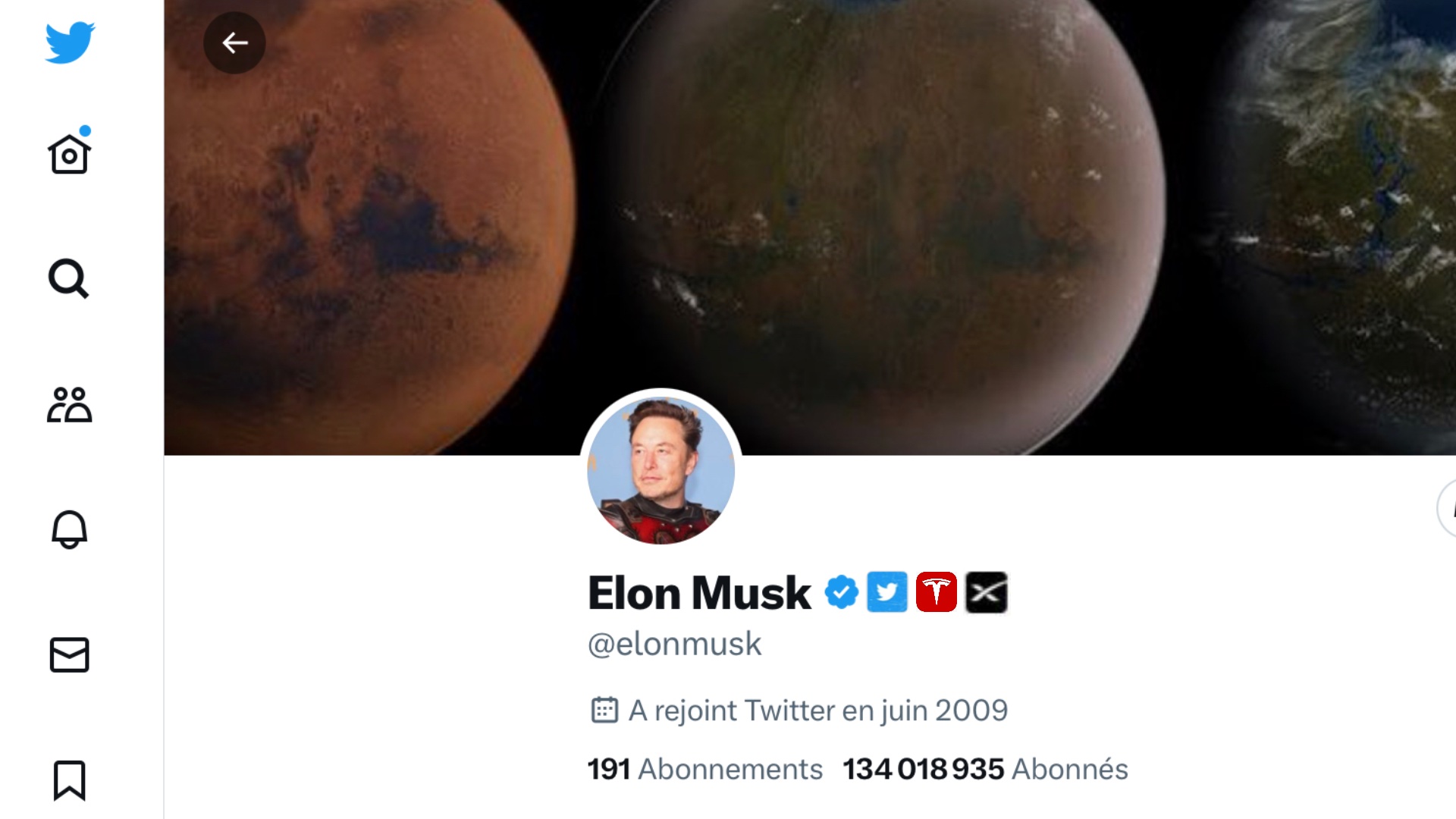The width and height of the screenshot is (1456, 819).
Task: Open Notifications bell icon
Action: [70, 529]
